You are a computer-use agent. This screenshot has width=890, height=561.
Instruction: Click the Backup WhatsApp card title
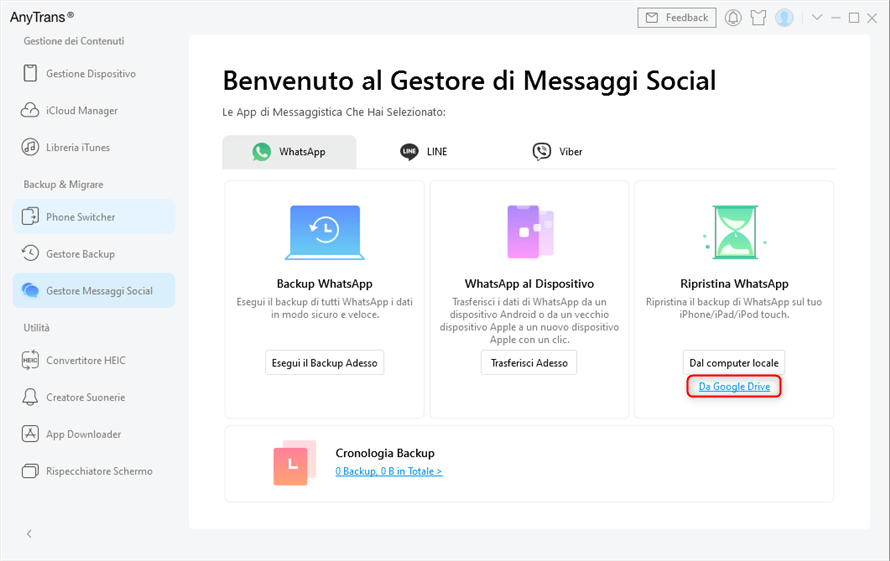(x=325, y=283)
